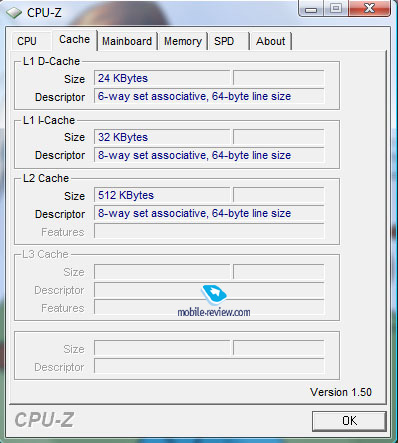The image size is (398, 443).
Task: Click the OK button
Action: (x=349, y=421)
